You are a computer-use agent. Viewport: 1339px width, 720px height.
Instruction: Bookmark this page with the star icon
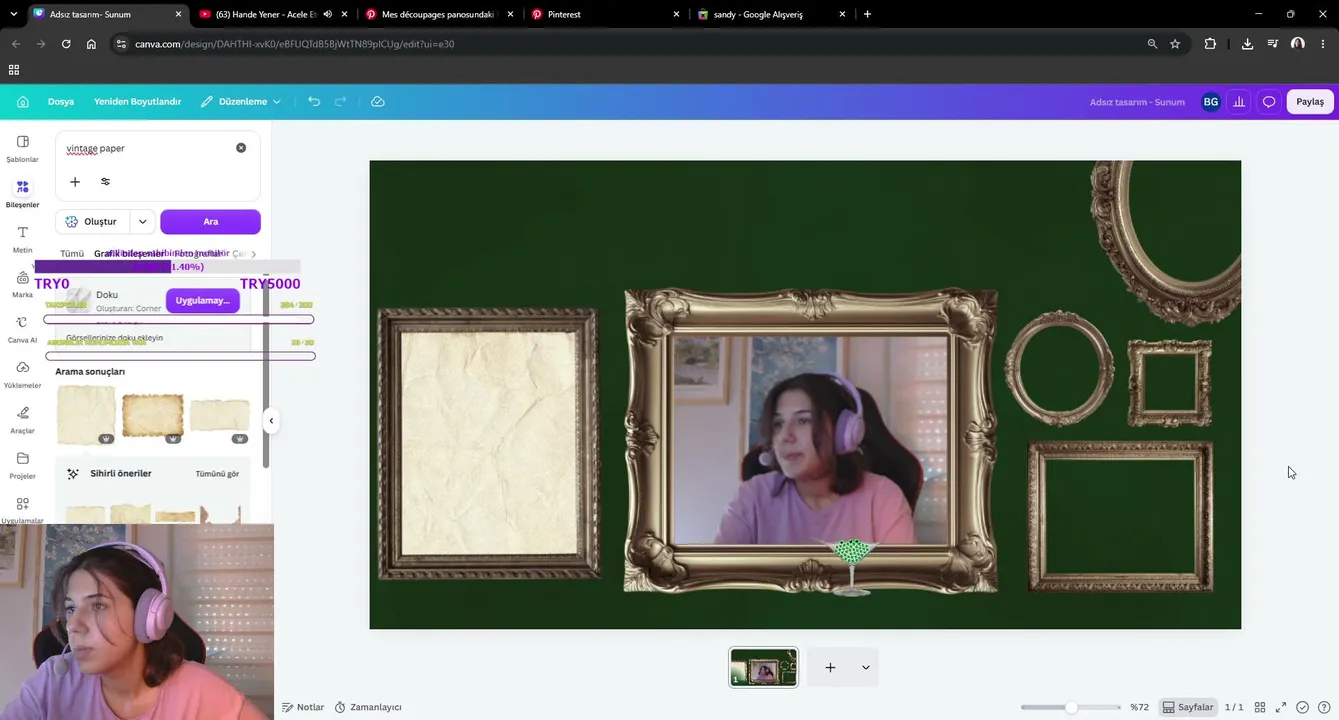pos(1175,44)
